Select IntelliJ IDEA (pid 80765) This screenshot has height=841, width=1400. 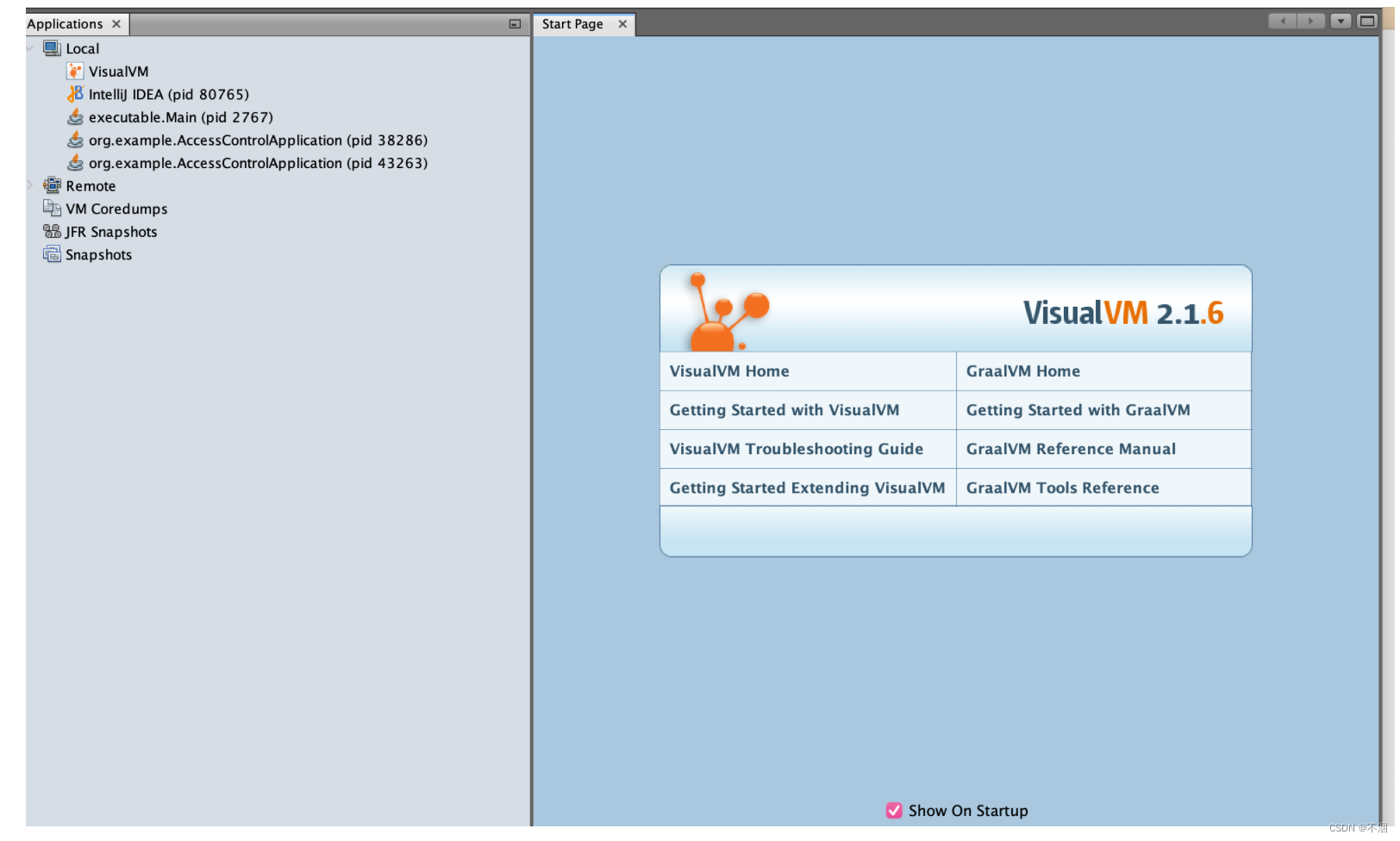pyautogui.click(x=169, y=95)
